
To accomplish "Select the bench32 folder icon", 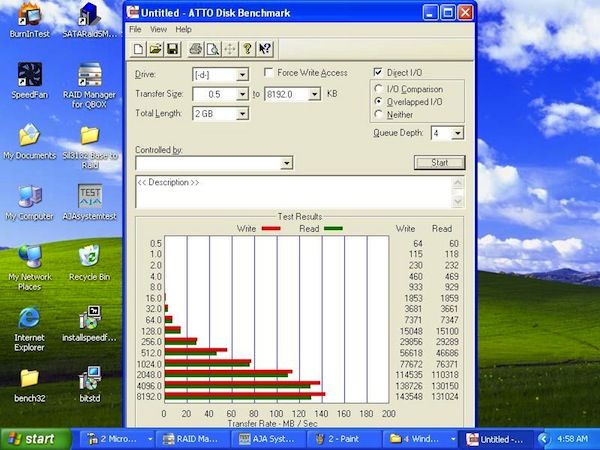I will [29, 385].
